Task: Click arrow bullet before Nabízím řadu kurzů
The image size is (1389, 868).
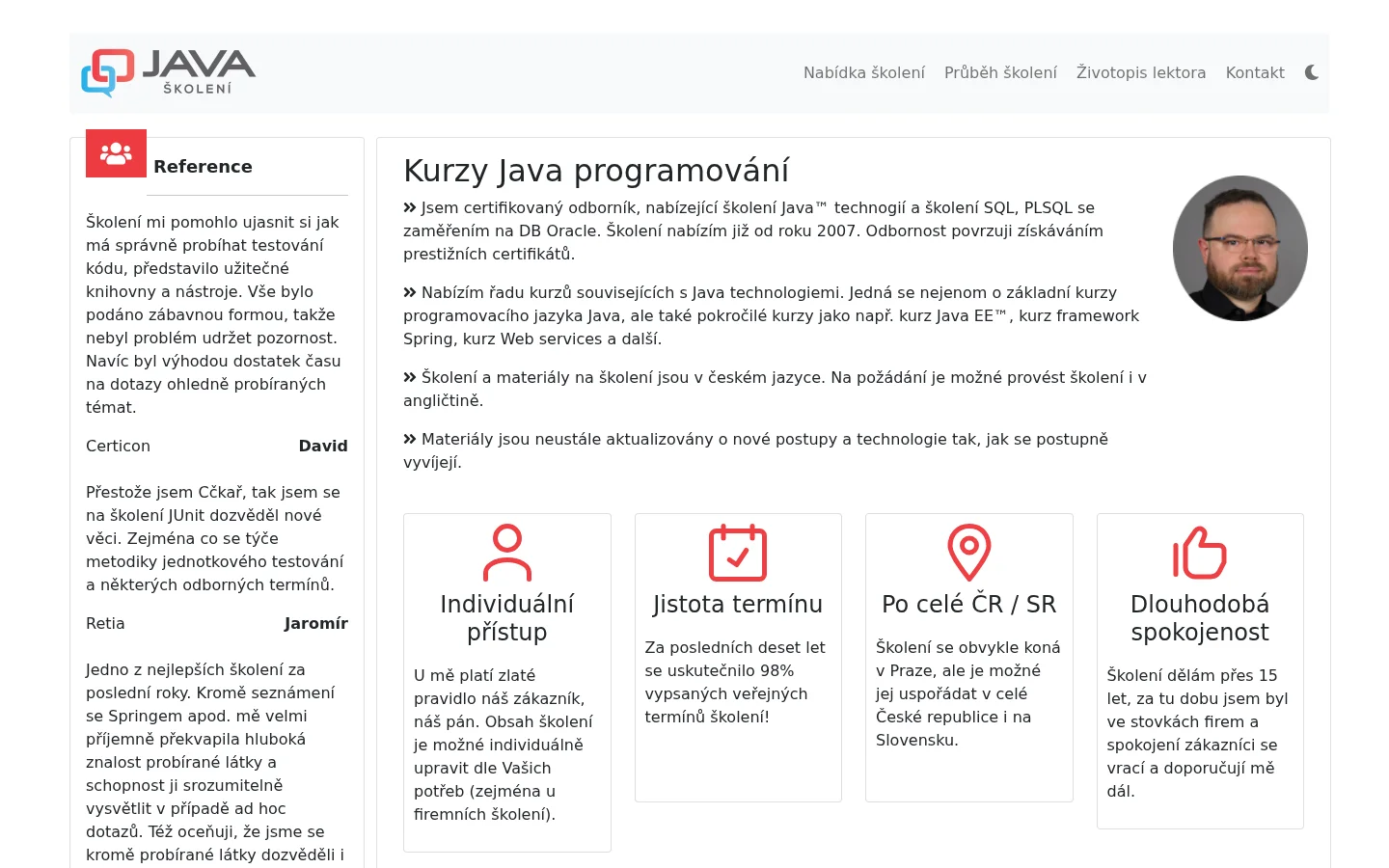Action: coord(410,292)
